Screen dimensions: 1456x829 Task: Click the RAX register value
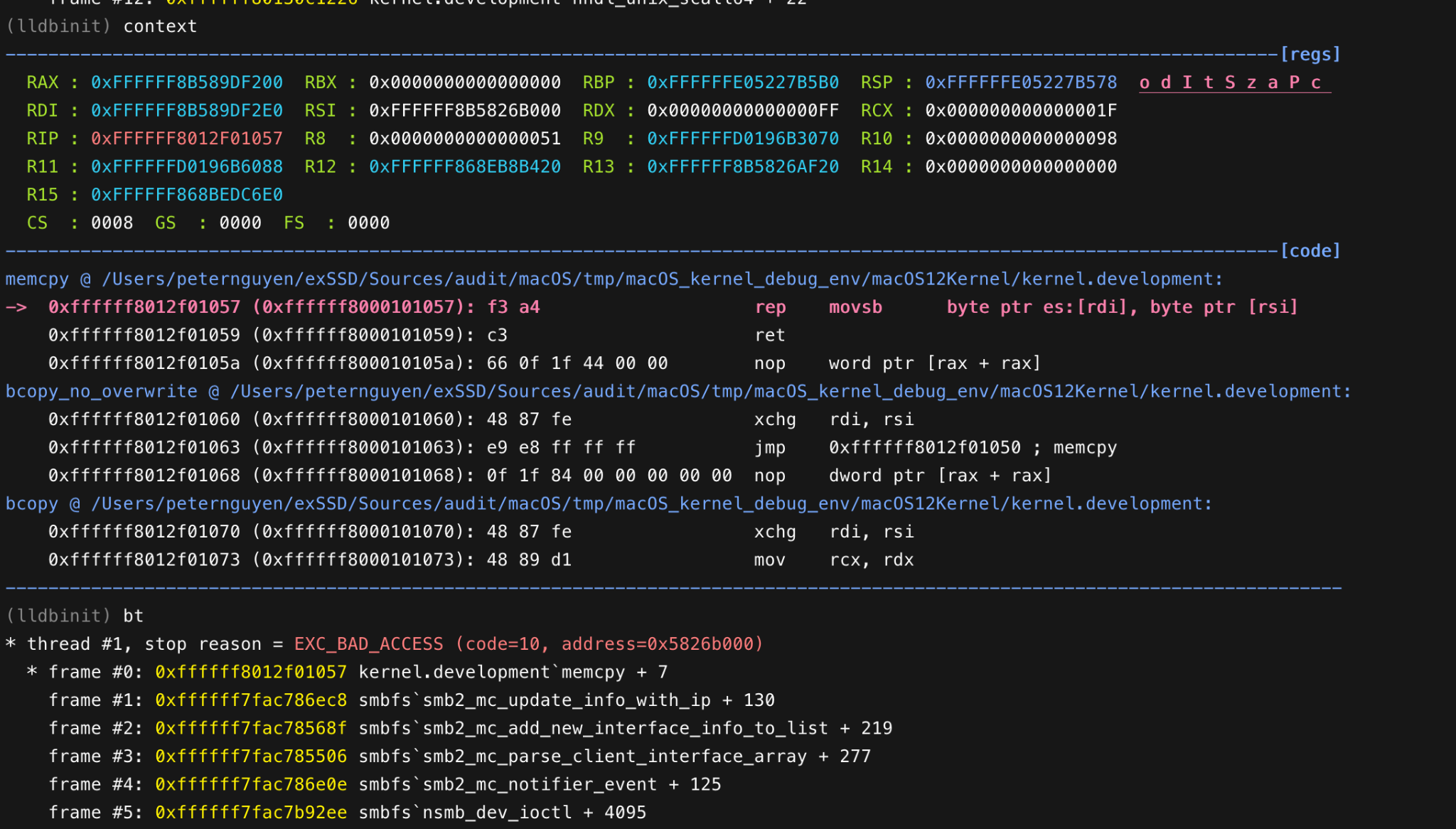point(186,82)
